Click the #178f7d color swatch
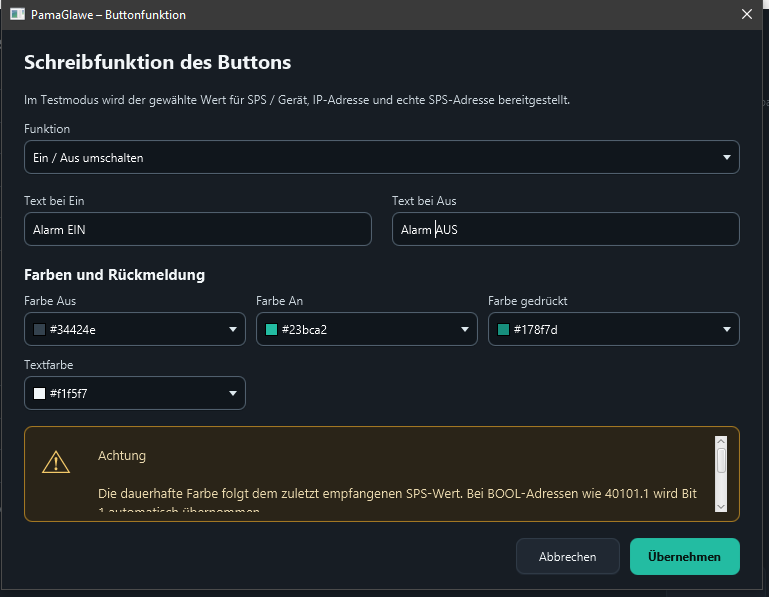The image size is (769, 597). tap(503, 329)
